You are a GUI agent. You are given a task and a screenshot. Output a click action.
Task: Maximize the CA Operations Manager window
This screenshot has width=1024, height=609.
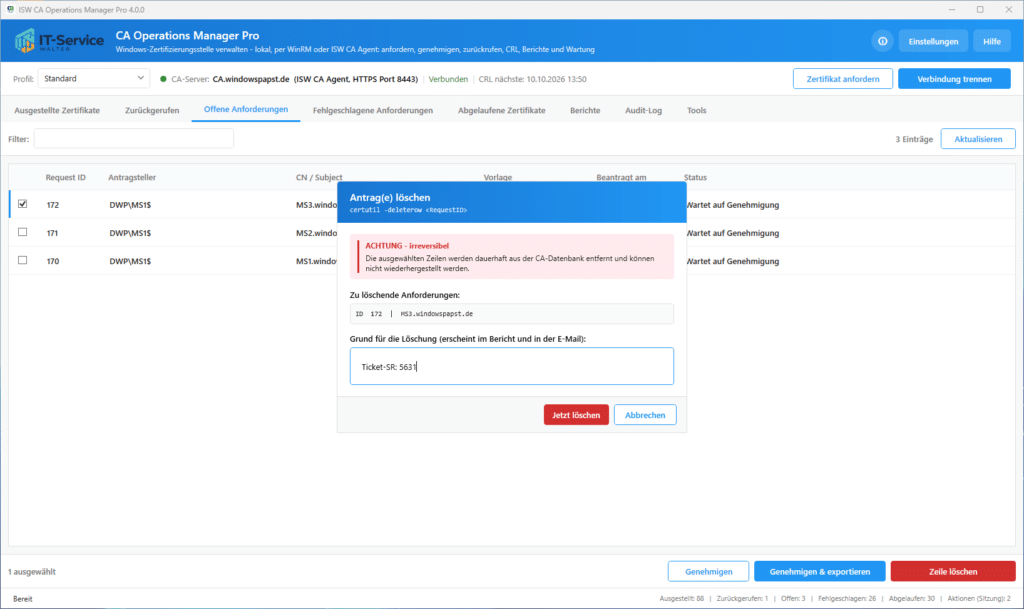[x=980, y=10]
